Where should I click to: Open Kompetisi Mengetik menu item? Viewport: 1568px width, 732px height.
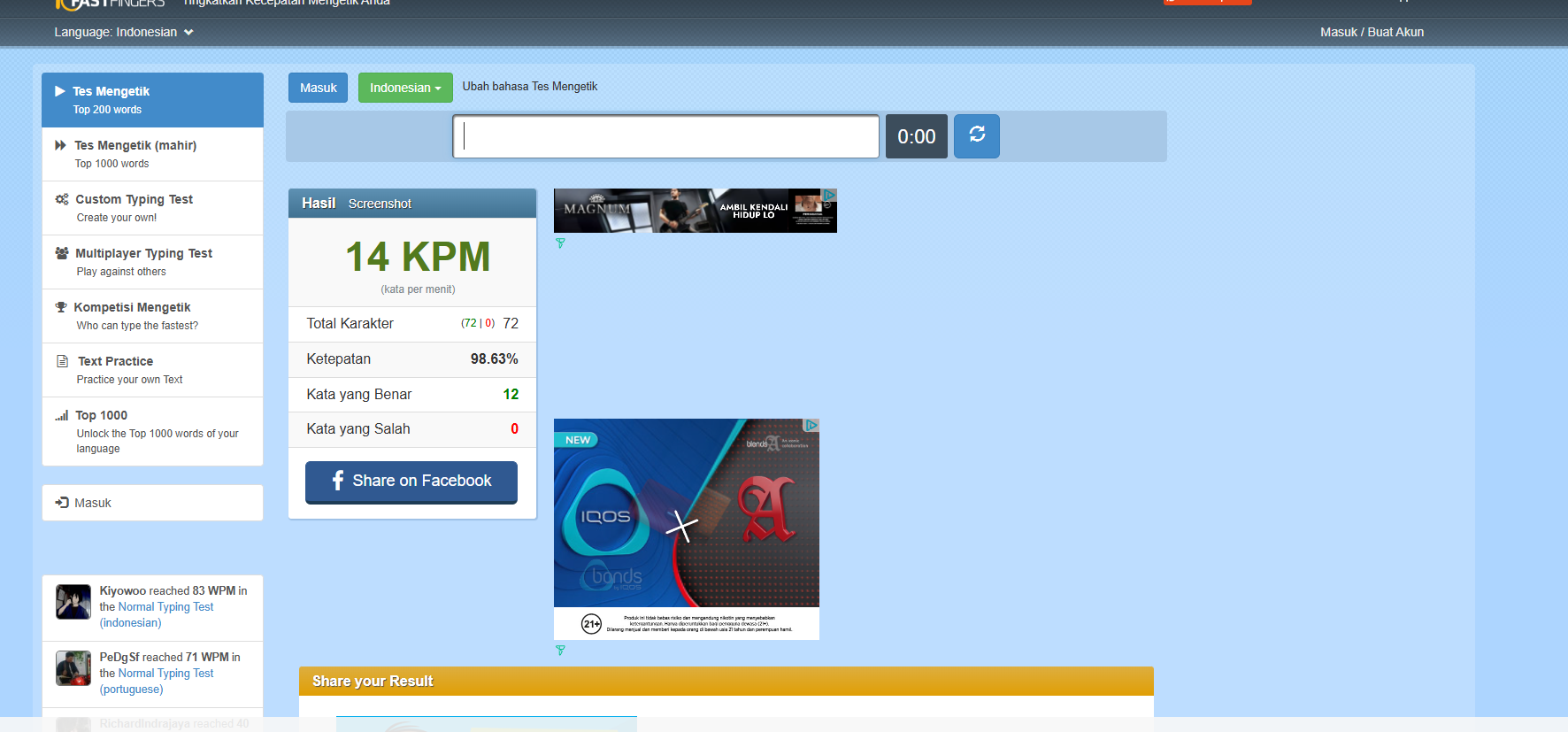pos(152,316)
